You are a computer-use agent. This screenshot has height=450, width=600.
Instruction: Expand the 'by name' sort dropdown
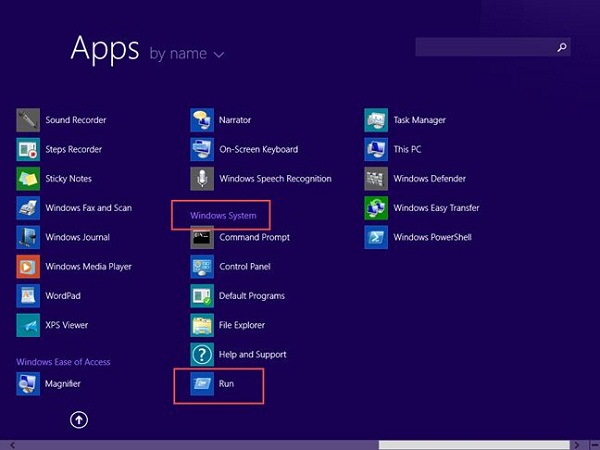point(187,54)
